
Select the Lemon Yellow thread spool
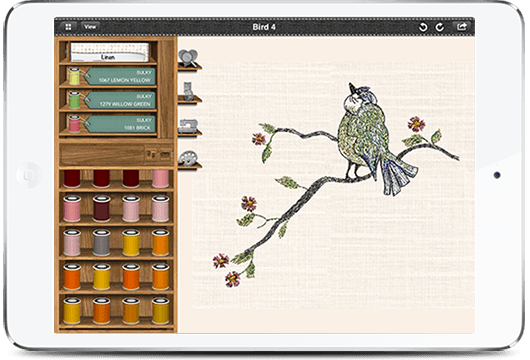pyautogui.click(x=74, y=76)
